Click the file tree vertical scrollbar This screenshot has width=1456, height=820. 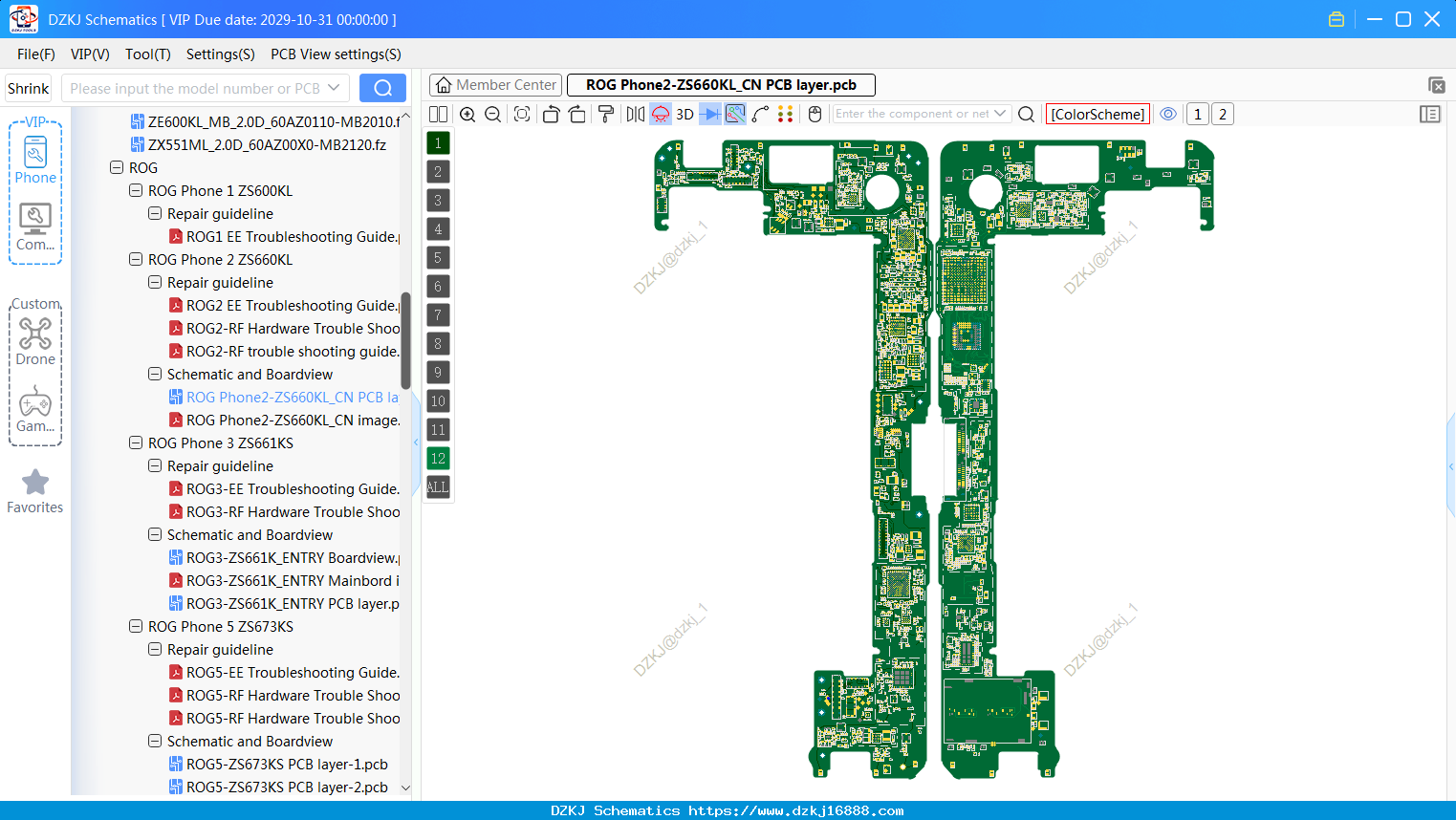(405, 340)
